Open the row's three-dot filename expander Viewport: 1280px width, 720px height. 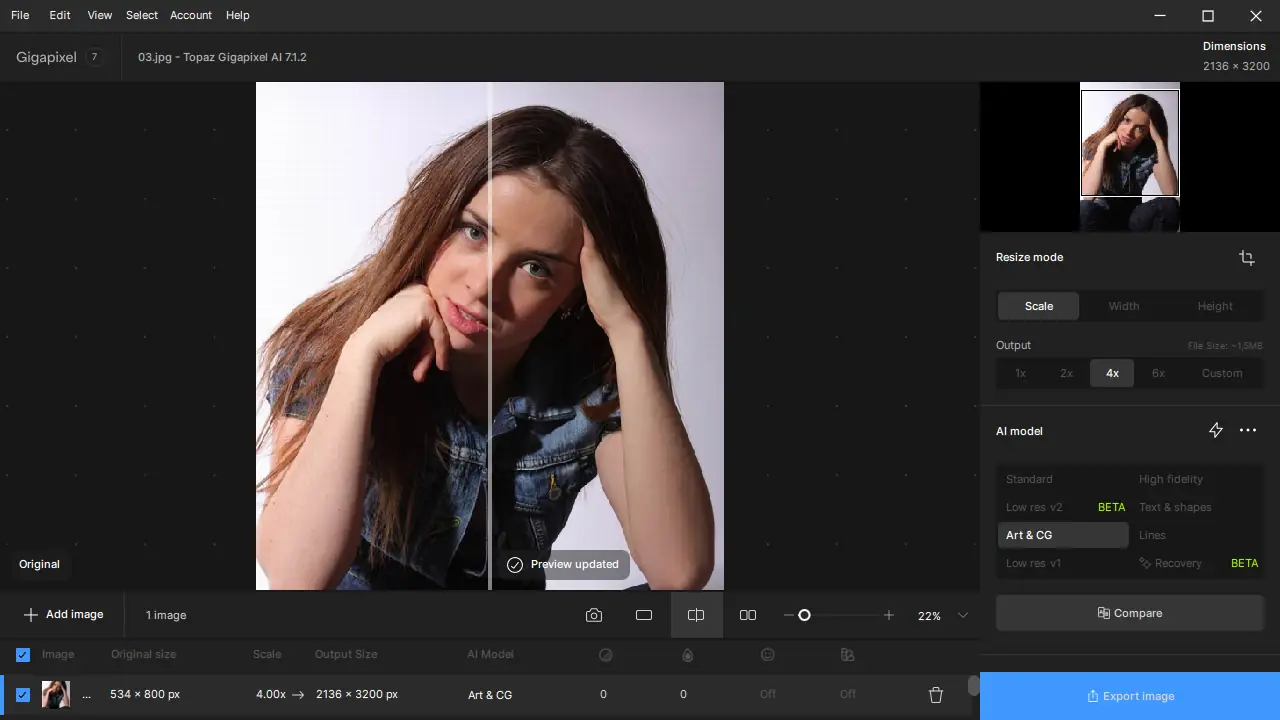click(86, 695)
